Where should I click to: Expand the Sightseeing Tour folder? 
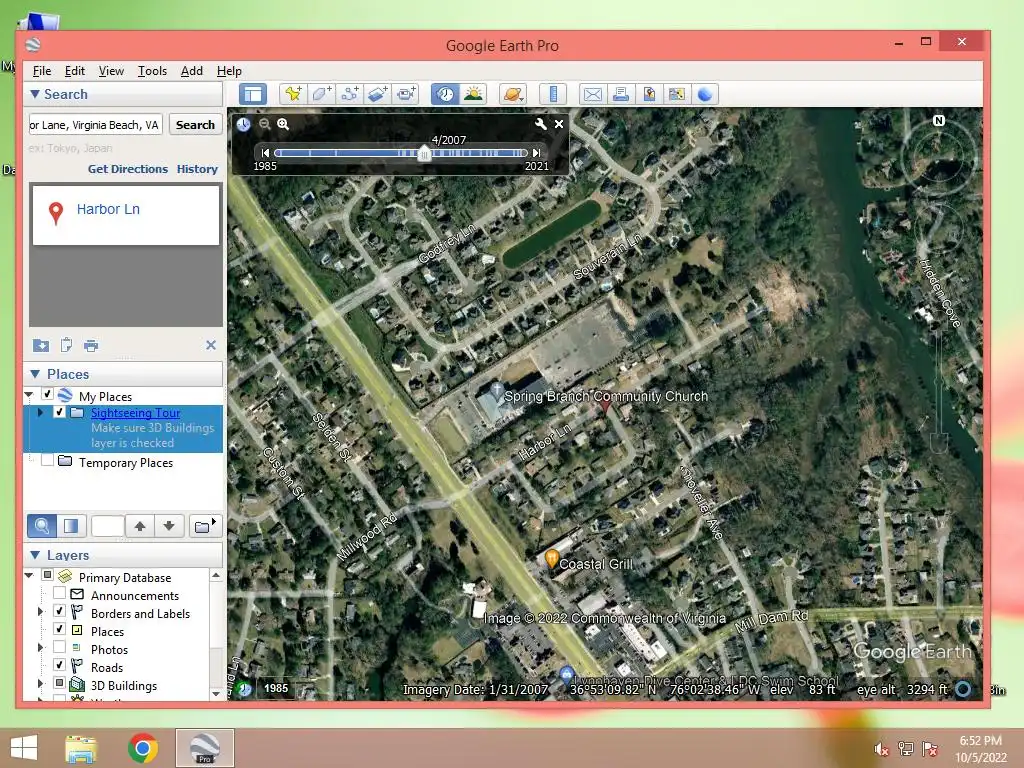coord(40,413)
